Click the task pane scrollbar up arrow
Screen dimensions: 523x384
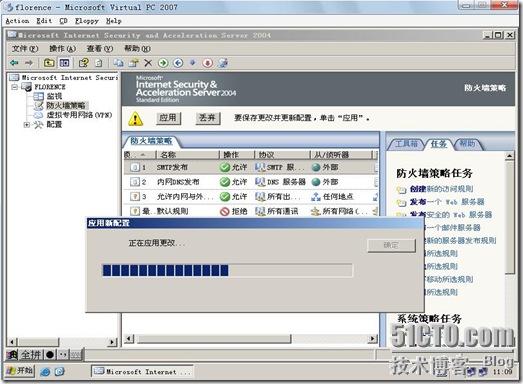tap(510, 156)
